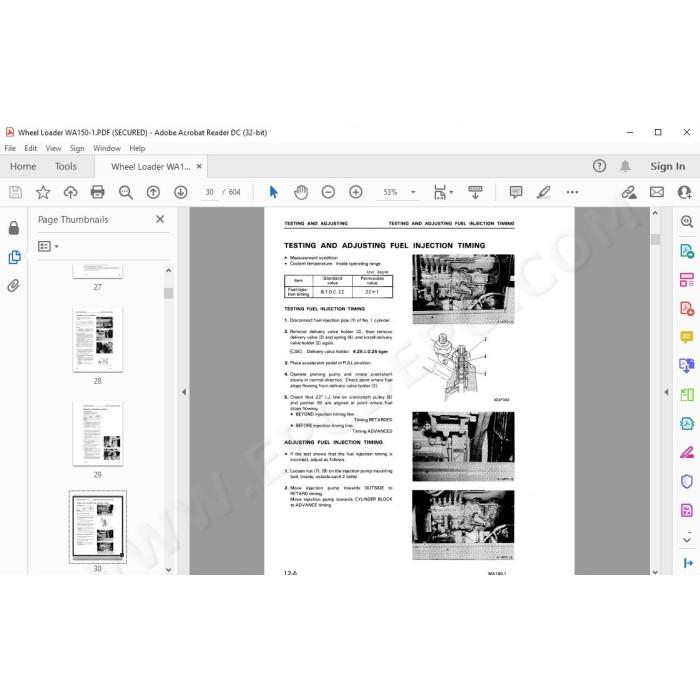Select the page 28 thumbnail
Viewport: 700px width, 700px height.
tap(98, 339)
